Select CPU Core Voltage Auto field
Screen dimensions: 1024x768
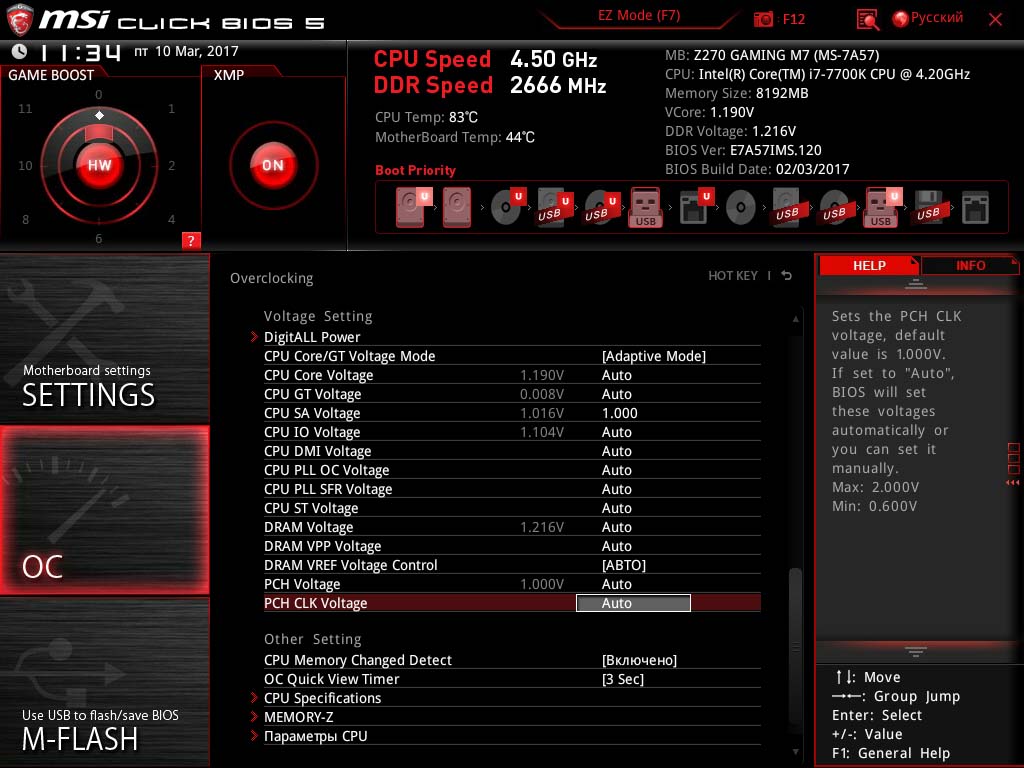(x=616, y=375)
